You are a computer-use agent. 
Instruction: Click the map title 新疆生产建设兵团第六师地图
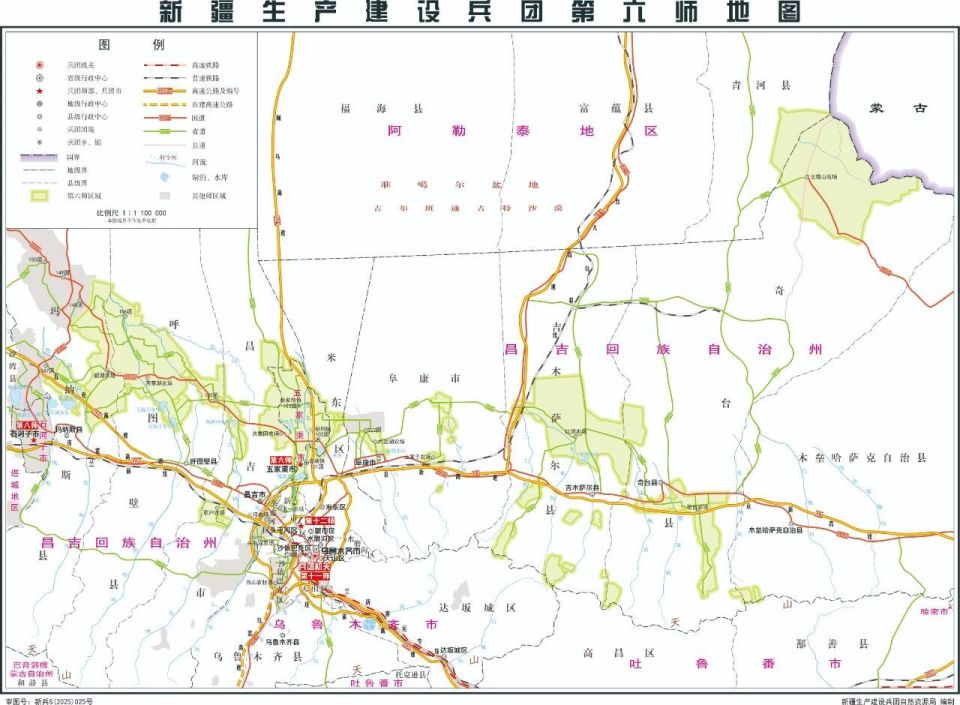[480, 12]
